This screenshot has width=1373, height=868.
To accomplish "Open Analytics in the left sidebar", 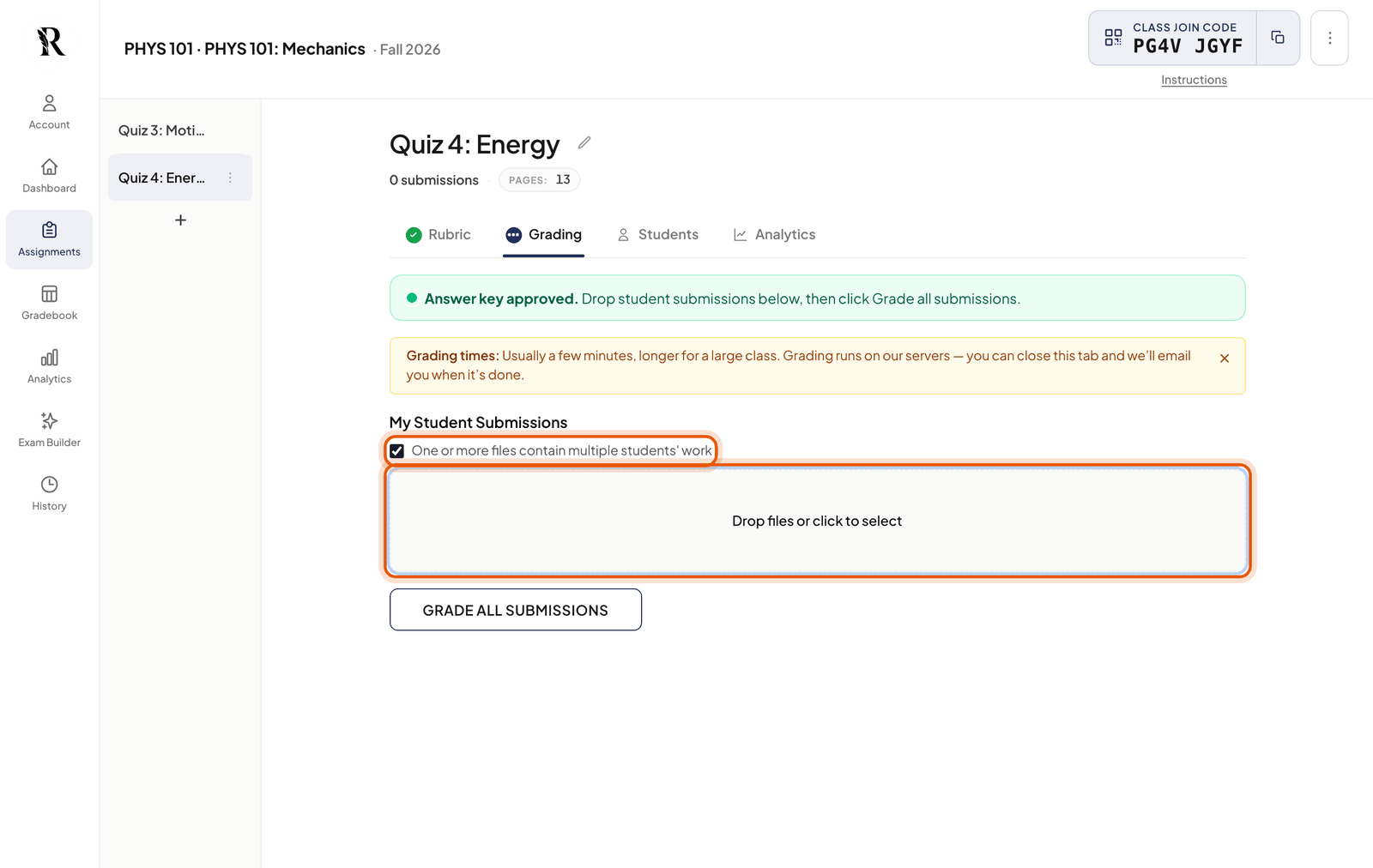I will [x=49, y=366].
